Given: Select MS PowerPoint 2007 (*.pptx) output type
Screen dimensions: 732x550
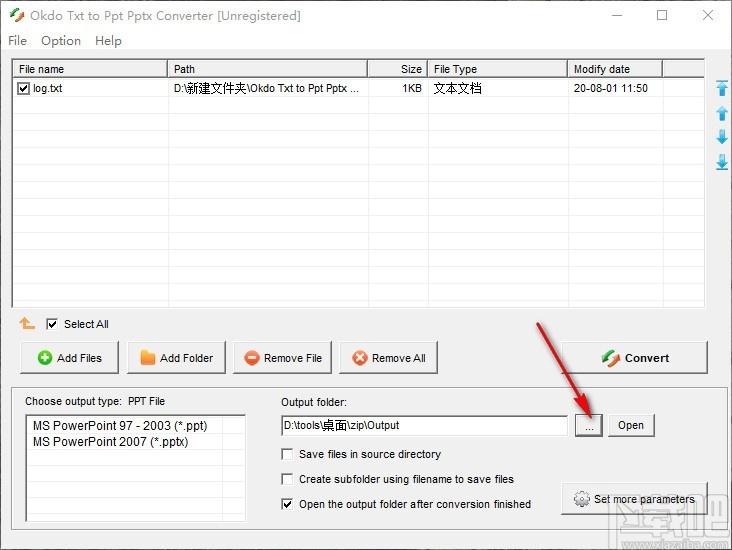Looking at the screenshot, I should (111, 441).
